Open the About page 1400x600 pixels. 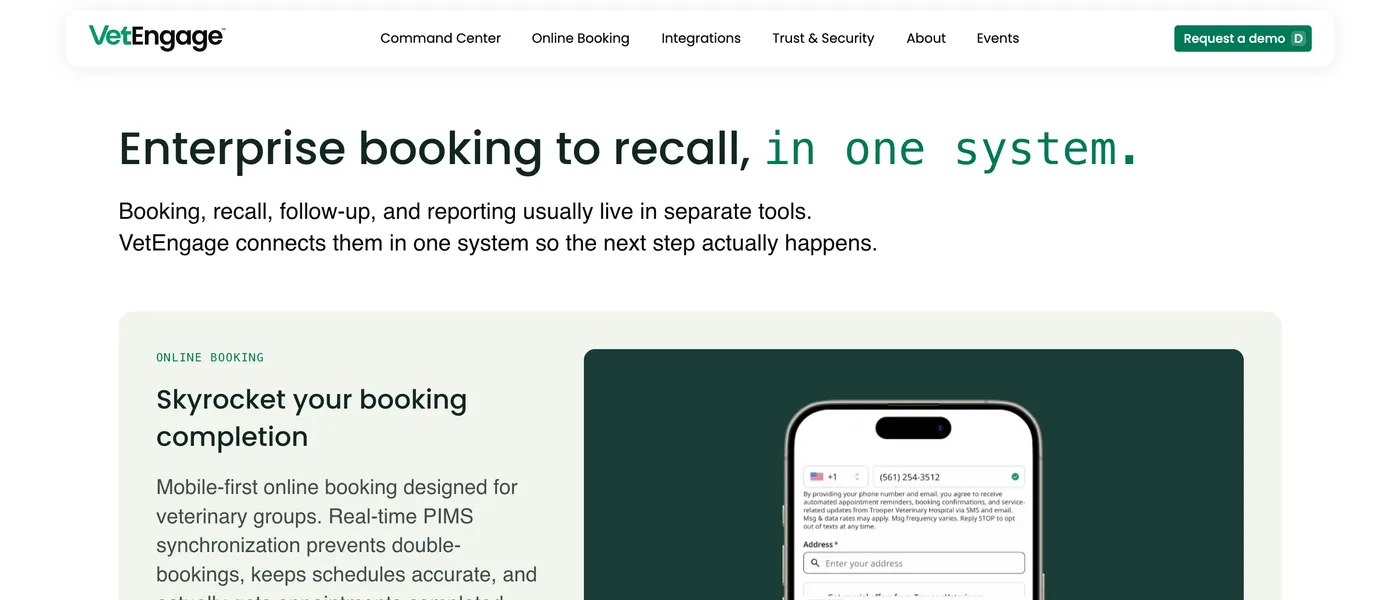(x=926, y=38)
